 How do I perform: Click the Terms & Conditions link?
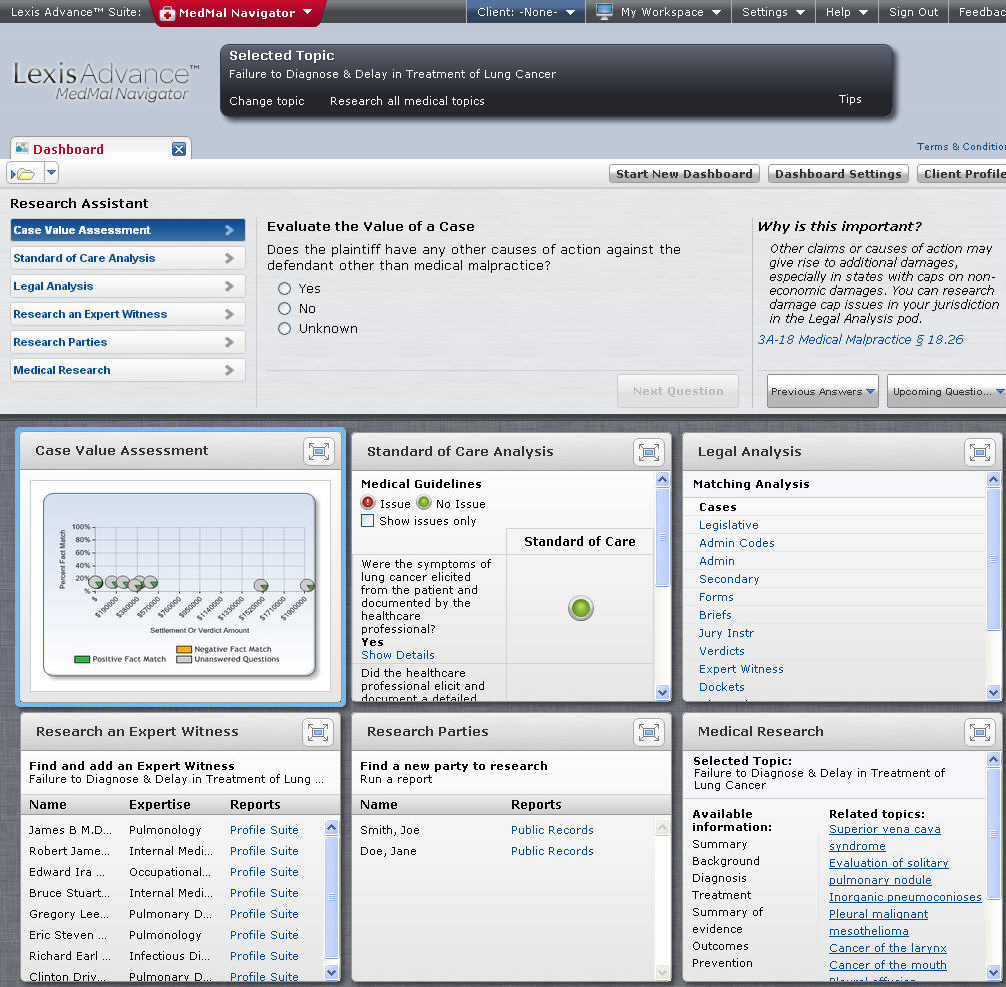click(x=961, y=146)
